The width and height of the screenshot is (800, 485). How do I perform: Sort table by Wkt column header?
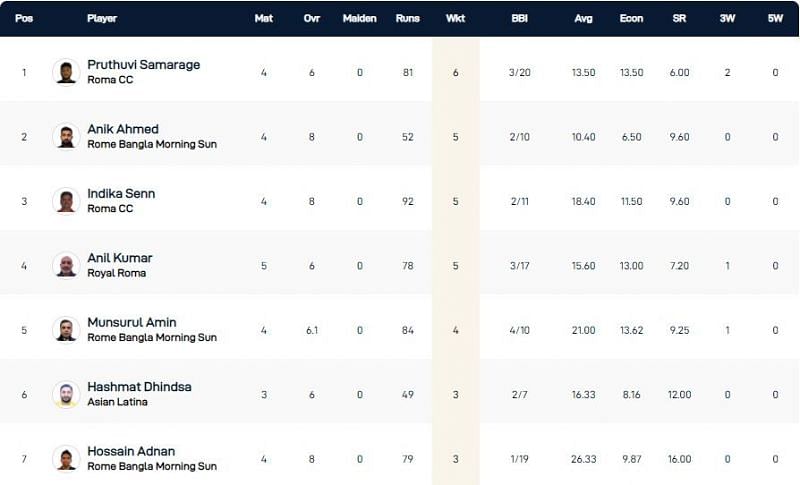(455, 18)
